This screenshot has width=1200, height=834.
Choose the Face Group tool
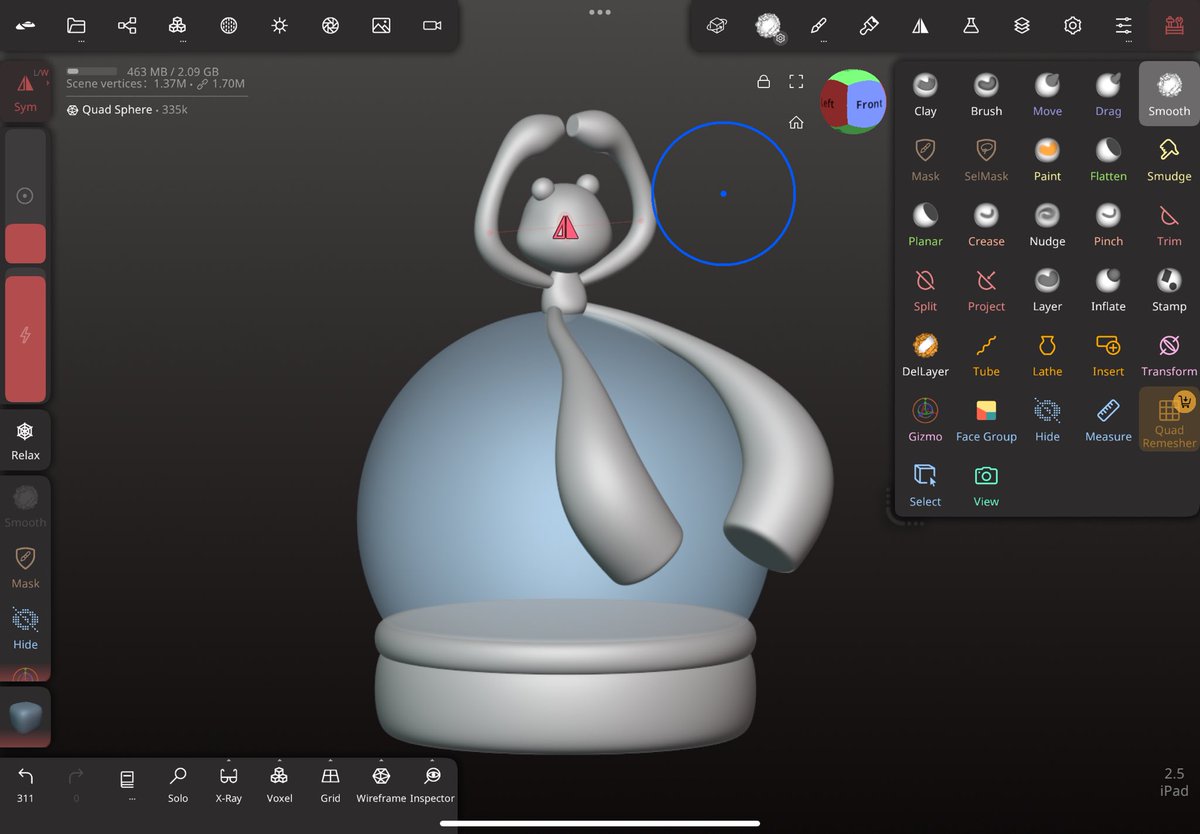[x=986, y=419]
